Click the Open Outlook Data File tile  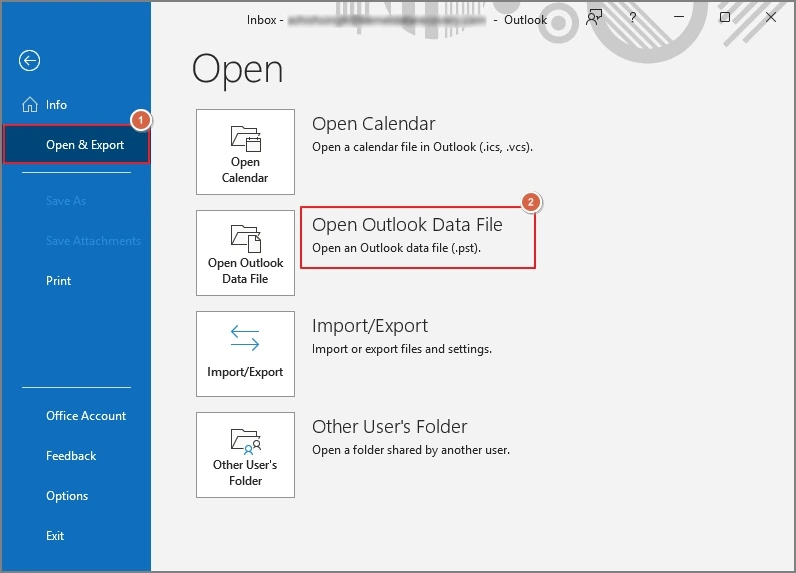245,253
